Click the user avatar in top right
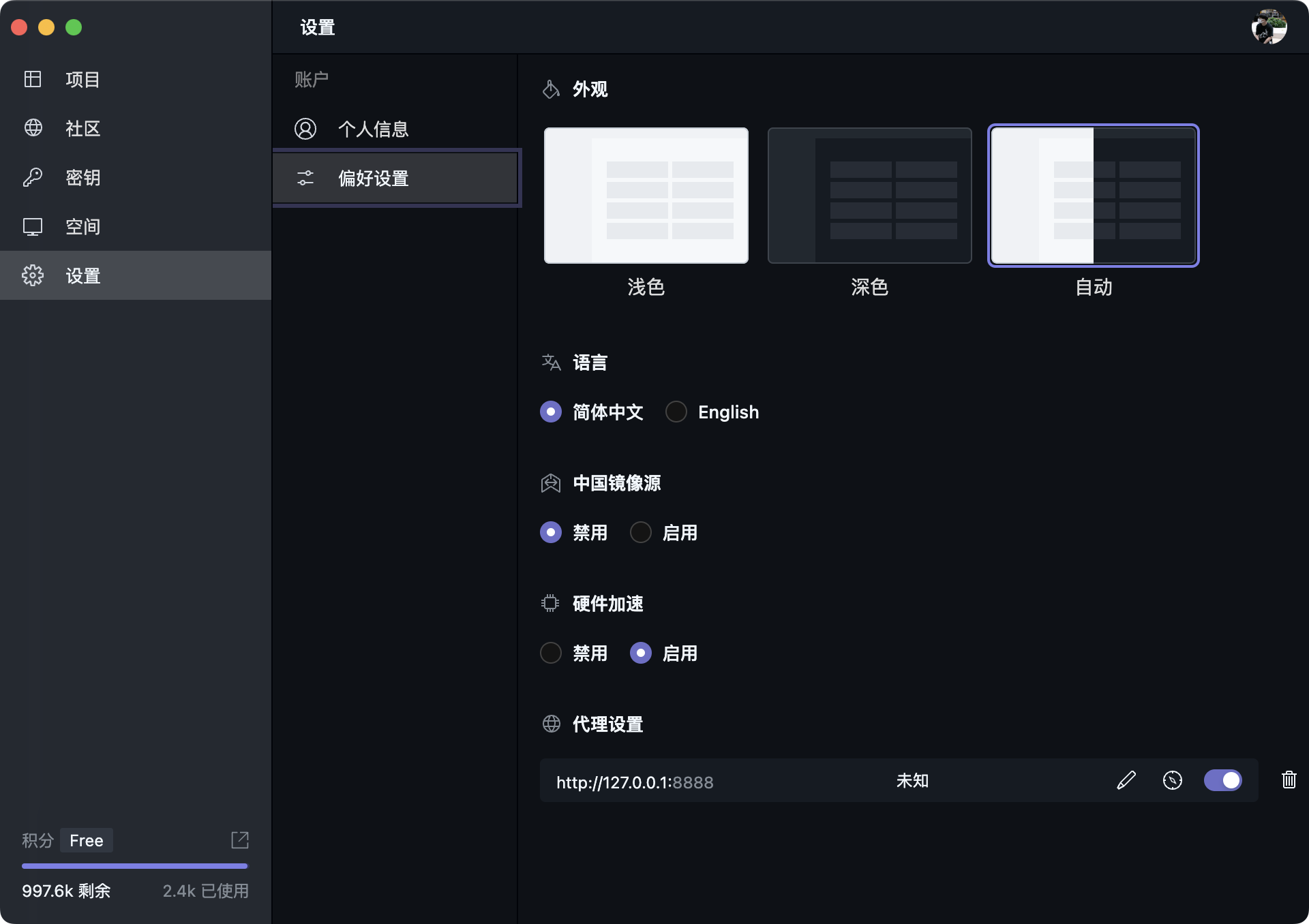Image resolution: width=1309 pixels, height=924 pixels. pyautogui.click(x=1269, y=27)
